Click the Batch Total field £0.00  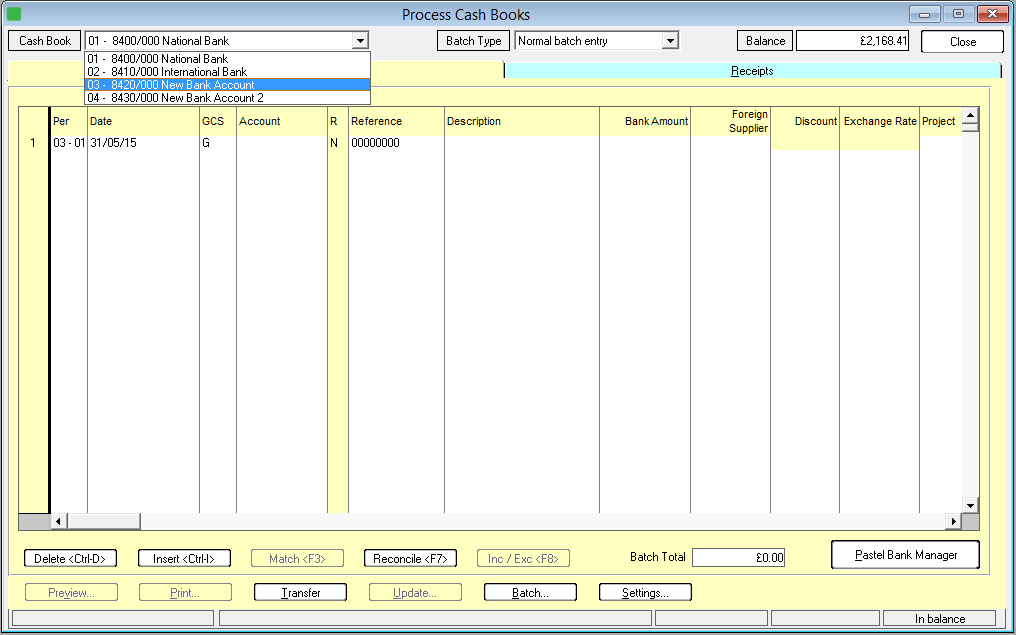coord(738,557)
